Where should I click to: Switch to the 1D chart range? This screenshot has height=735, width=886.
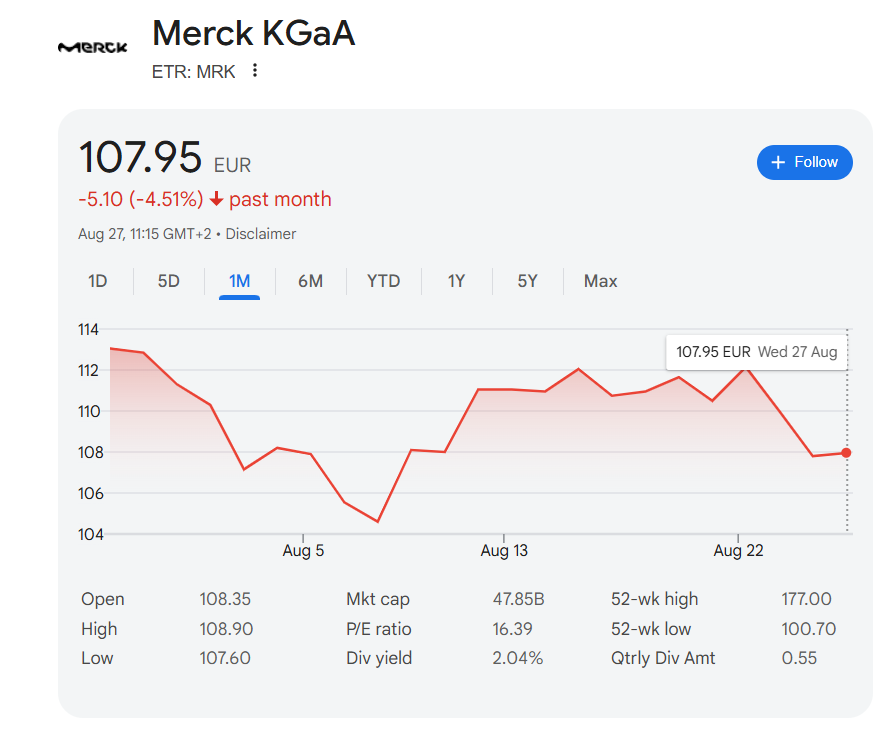[x=98, y=281]
